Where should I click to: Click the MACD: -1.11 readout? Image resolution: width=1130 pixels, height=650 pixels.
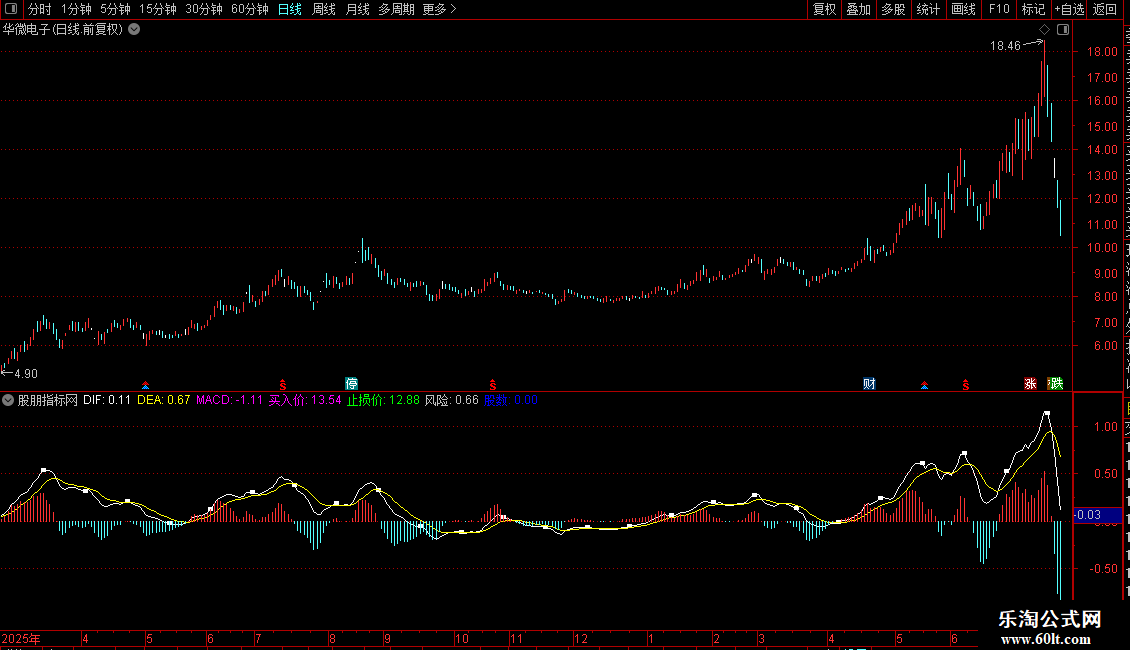click(x=229, y=400)
